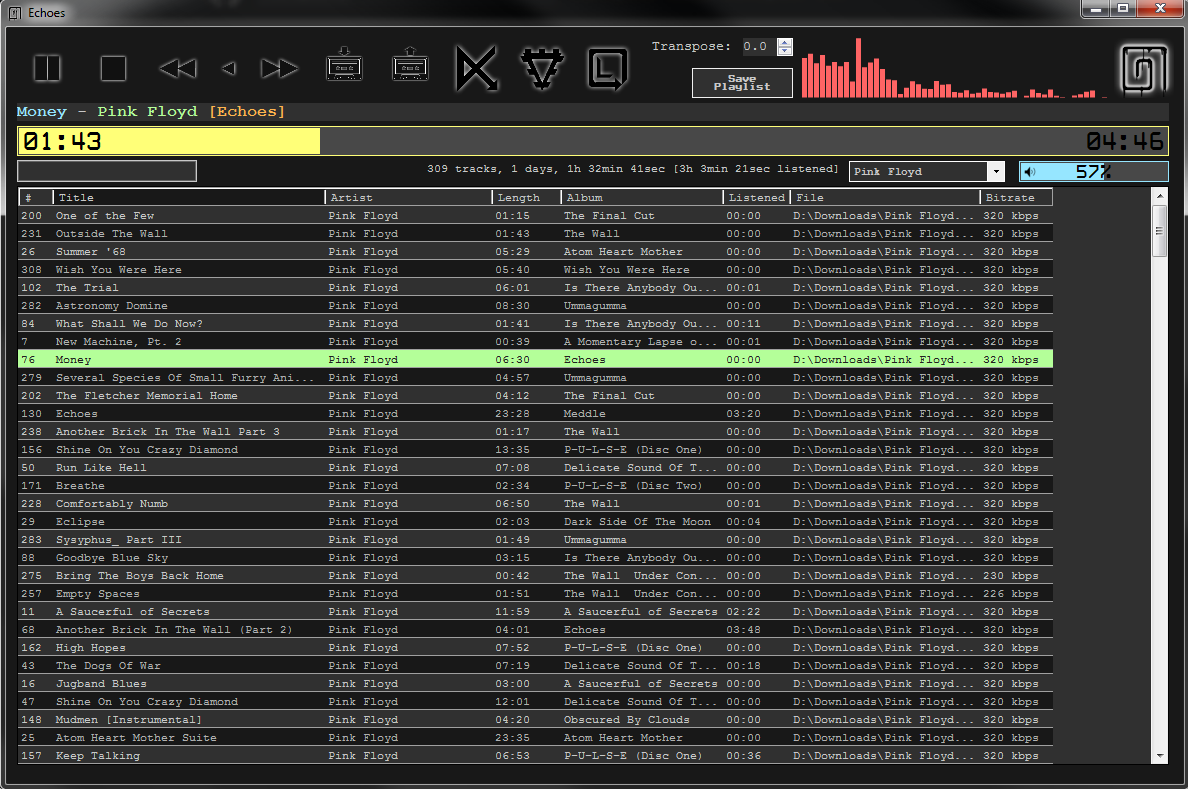
Task: Select the highlighted Money track row
Action: [x=535, y=359]
